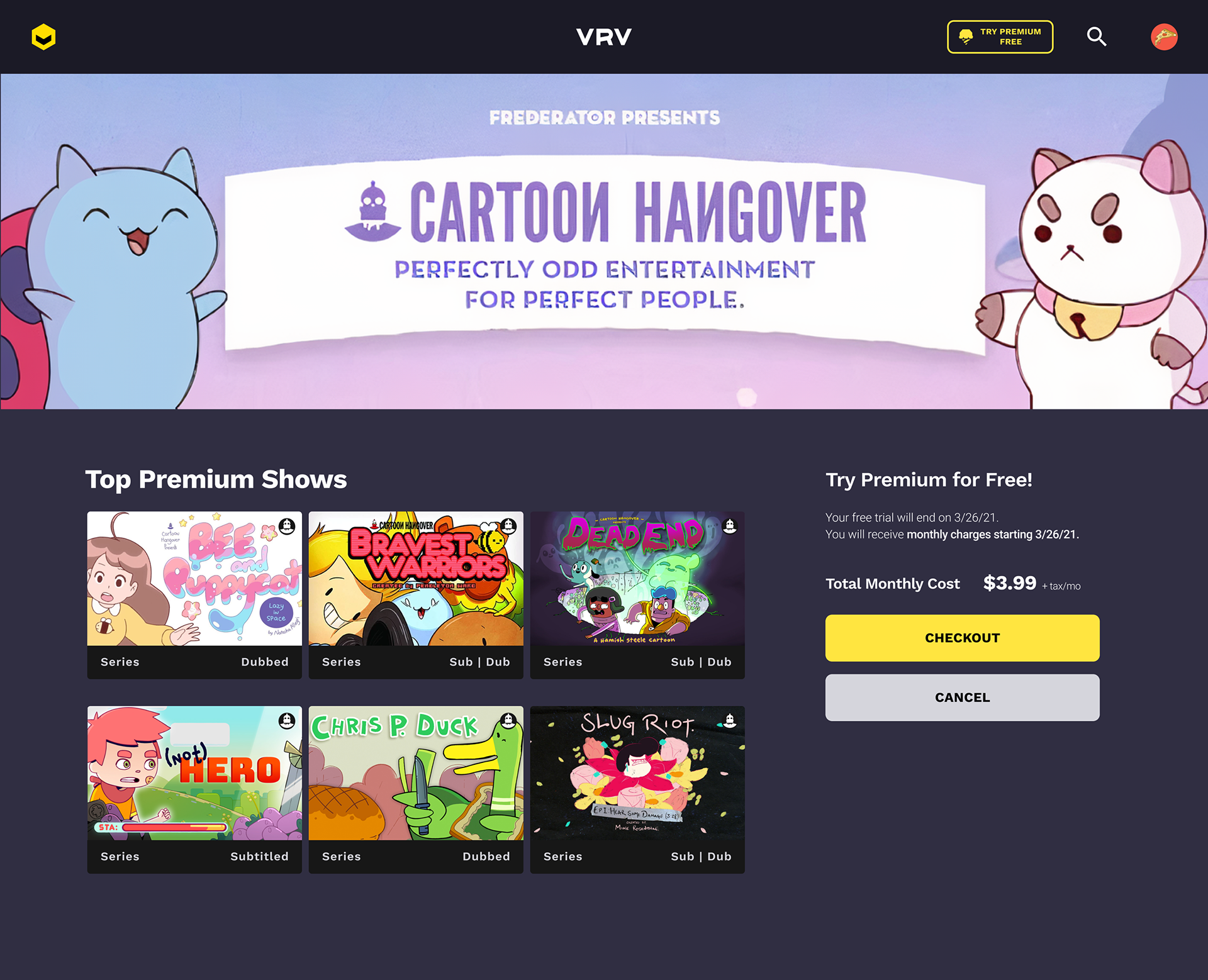Click the VRV hexagon logo icon
1208x980 pixels.
point(43,37)
